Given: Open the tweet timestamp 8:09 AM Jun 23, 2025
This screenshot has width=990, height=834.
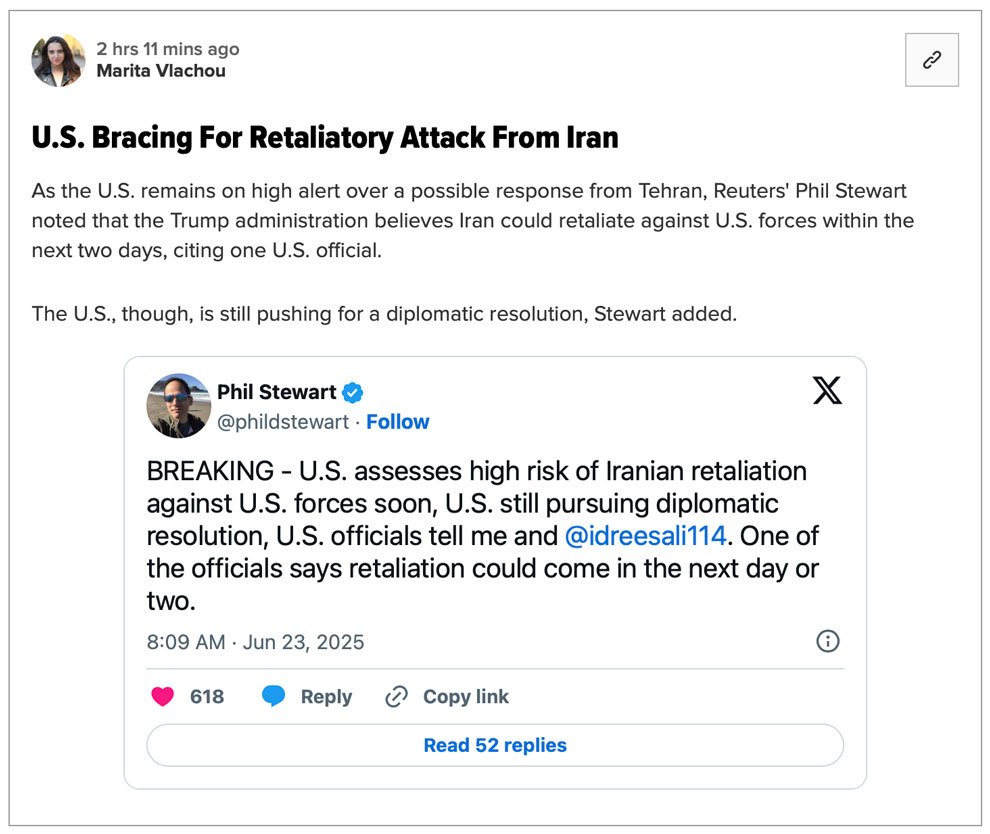Looking at the screenshot, I should click(255, 642).
